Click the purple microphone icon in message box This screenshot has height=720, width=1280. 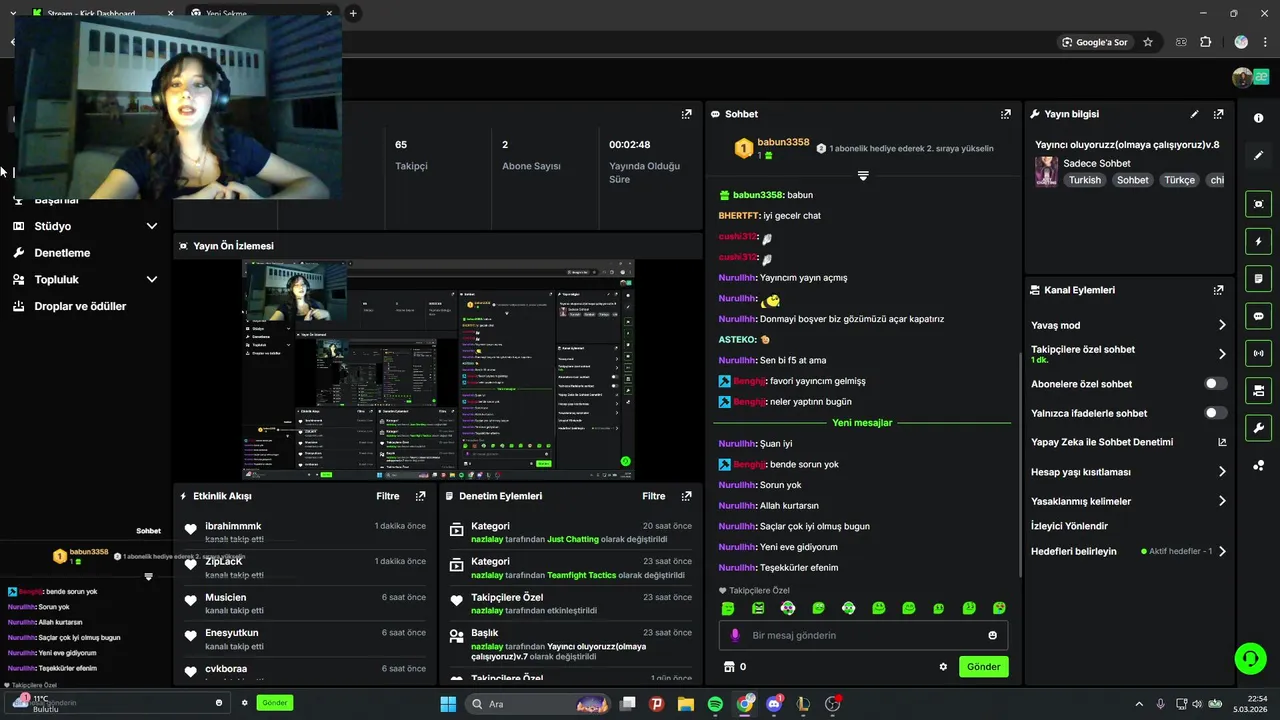735,635
